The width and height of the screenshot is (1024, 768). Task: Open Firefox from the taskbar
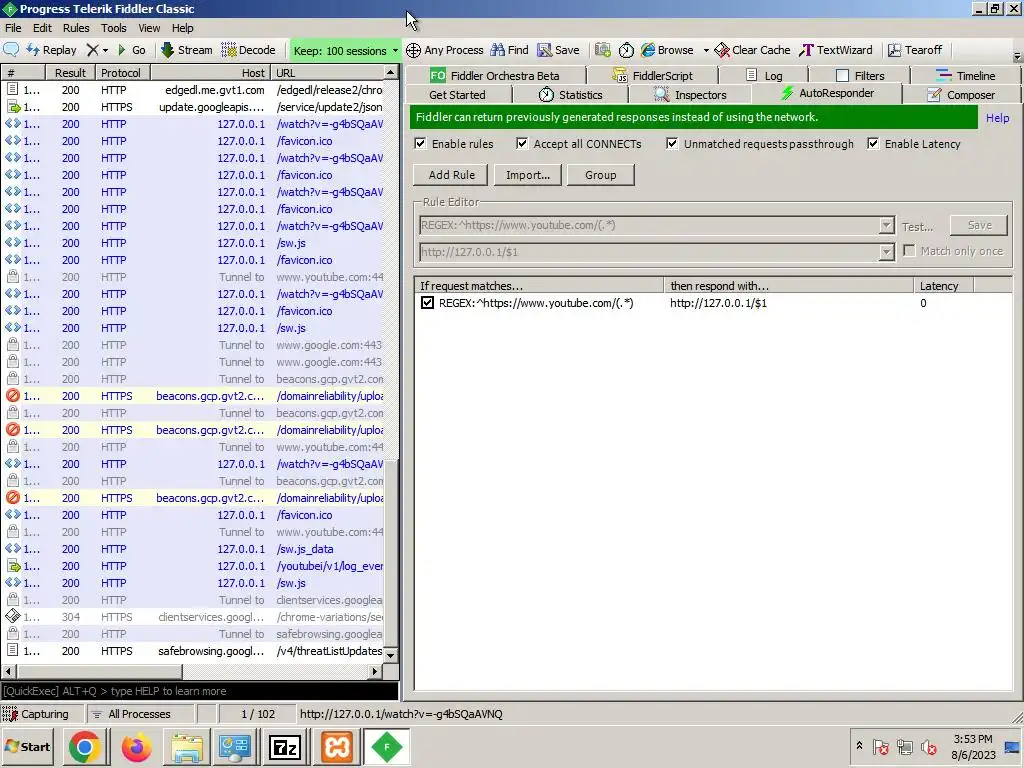pyautogui.click(x=136, y=747)
